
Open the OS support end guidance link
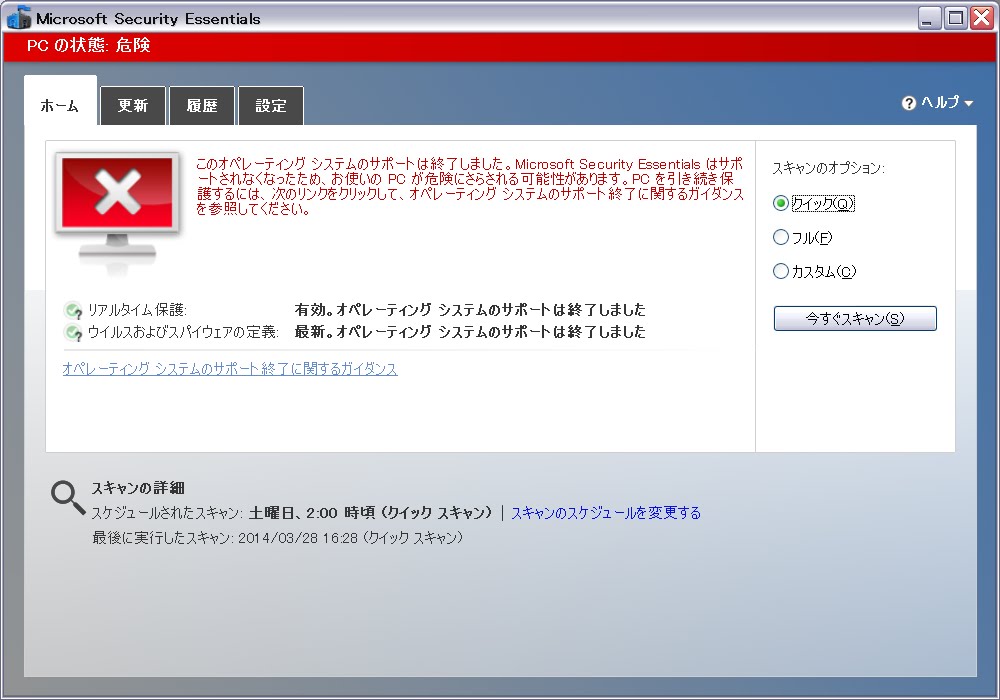230,368
